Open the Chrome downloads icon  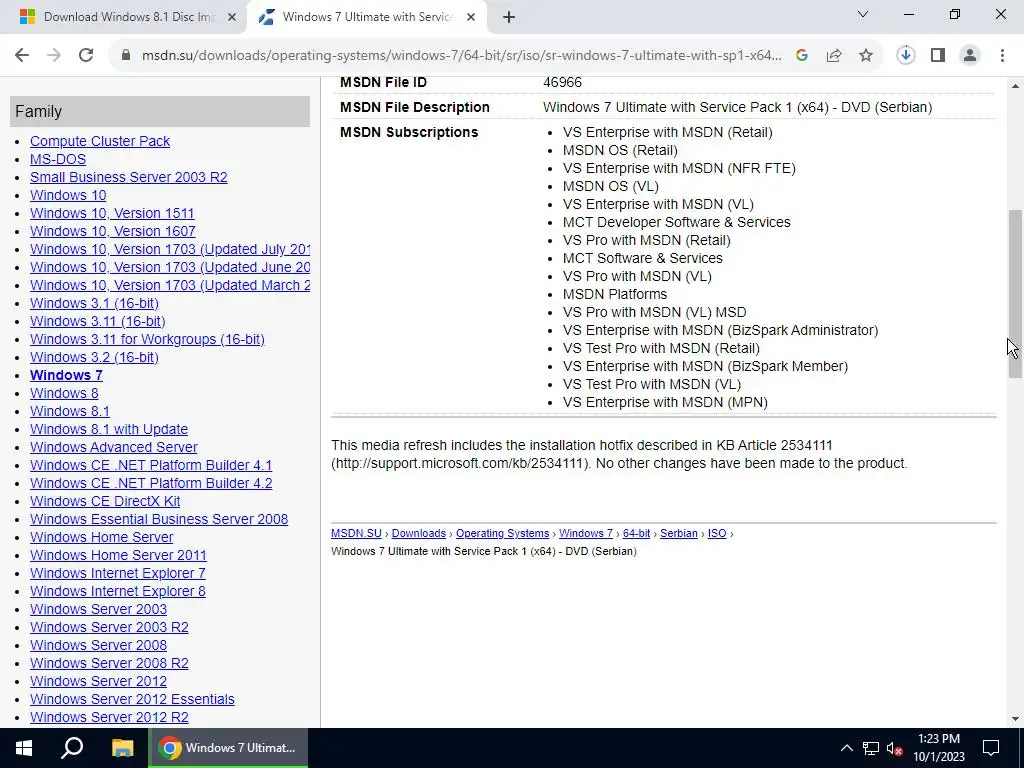906,56
